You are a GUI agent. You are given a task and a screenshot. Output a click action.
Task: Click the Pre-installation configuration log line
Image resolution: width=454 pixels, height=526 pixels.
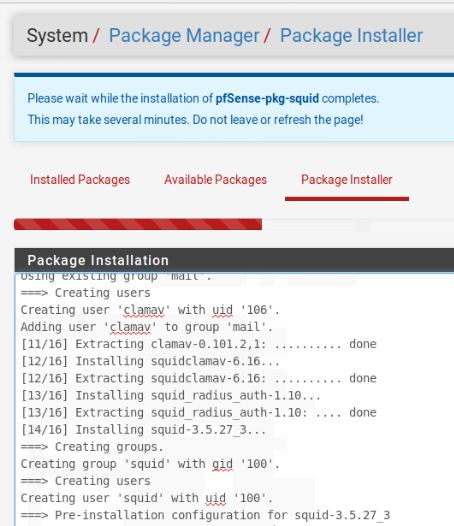pos(205,515)
